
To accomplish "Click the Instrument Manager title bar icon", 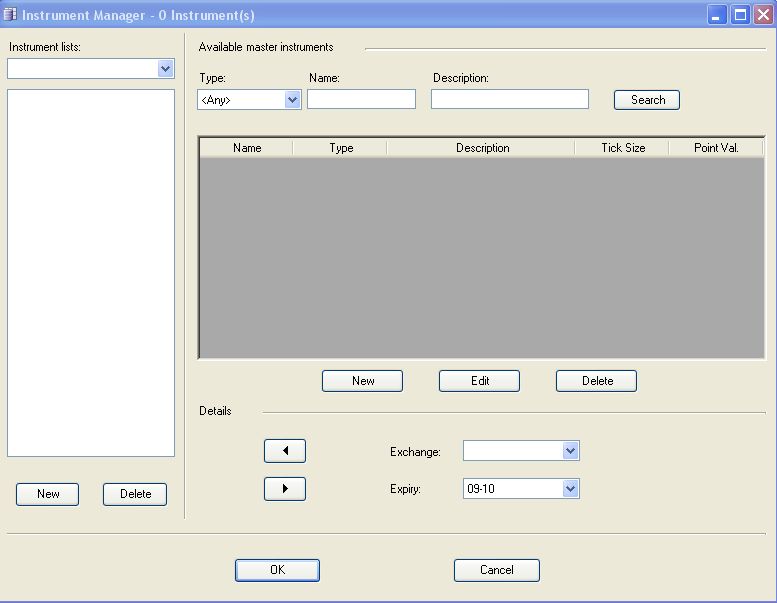I will 11,15.
